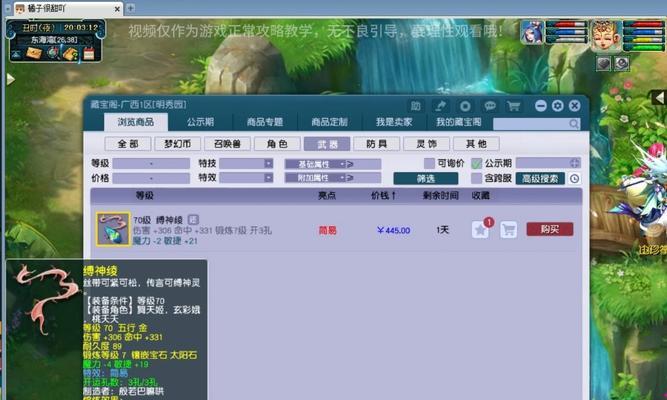Select the 防具 category button
The image size is (667, 400).
[x=377, y=144]
